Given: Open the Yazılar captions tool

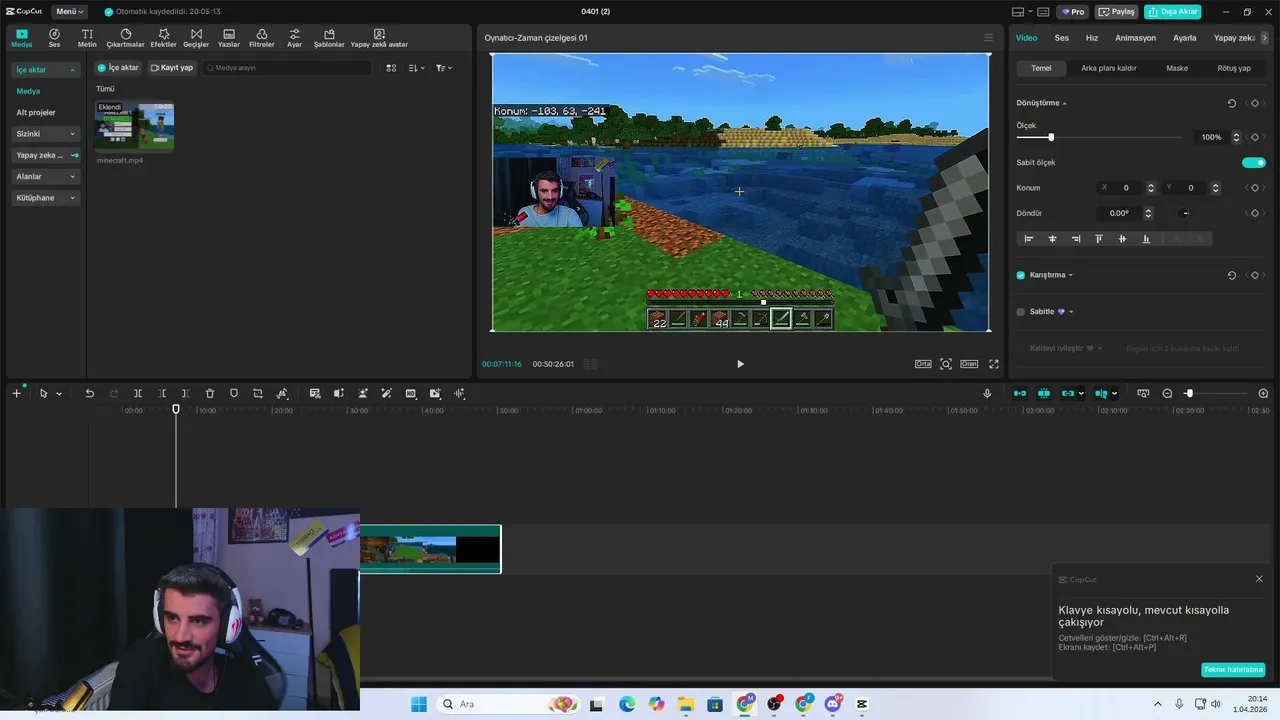Looking at the screenshot, I should coord(229,38).
